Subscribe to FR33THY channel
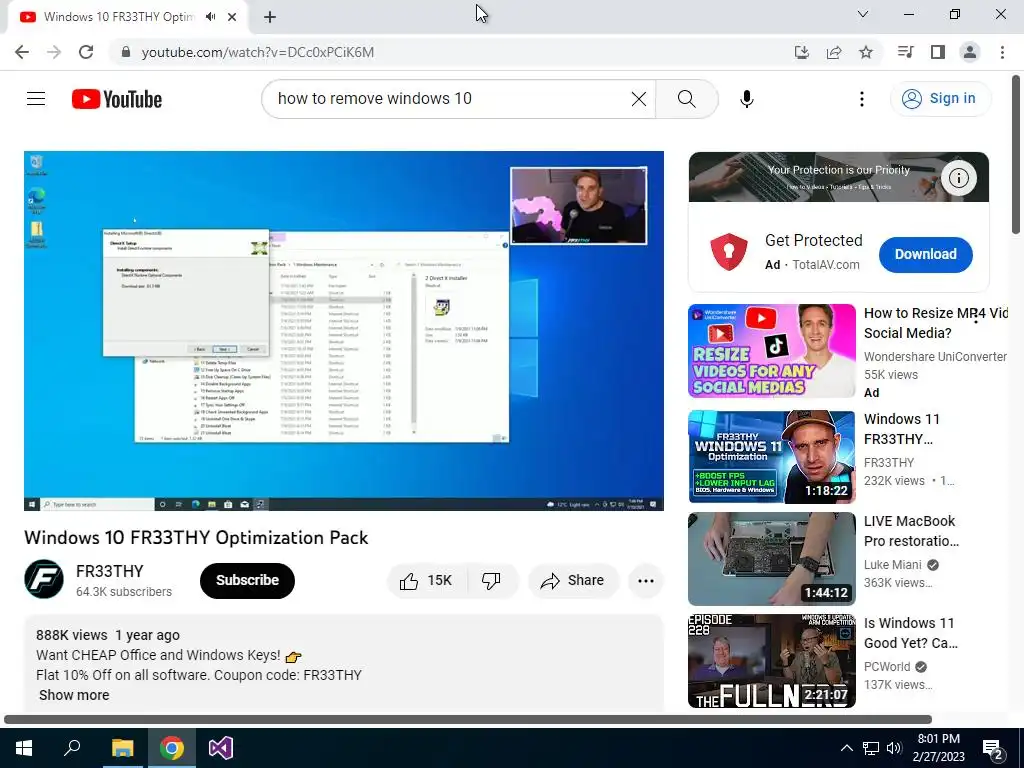Viewport: 1024px width, 768px height. 247,580
